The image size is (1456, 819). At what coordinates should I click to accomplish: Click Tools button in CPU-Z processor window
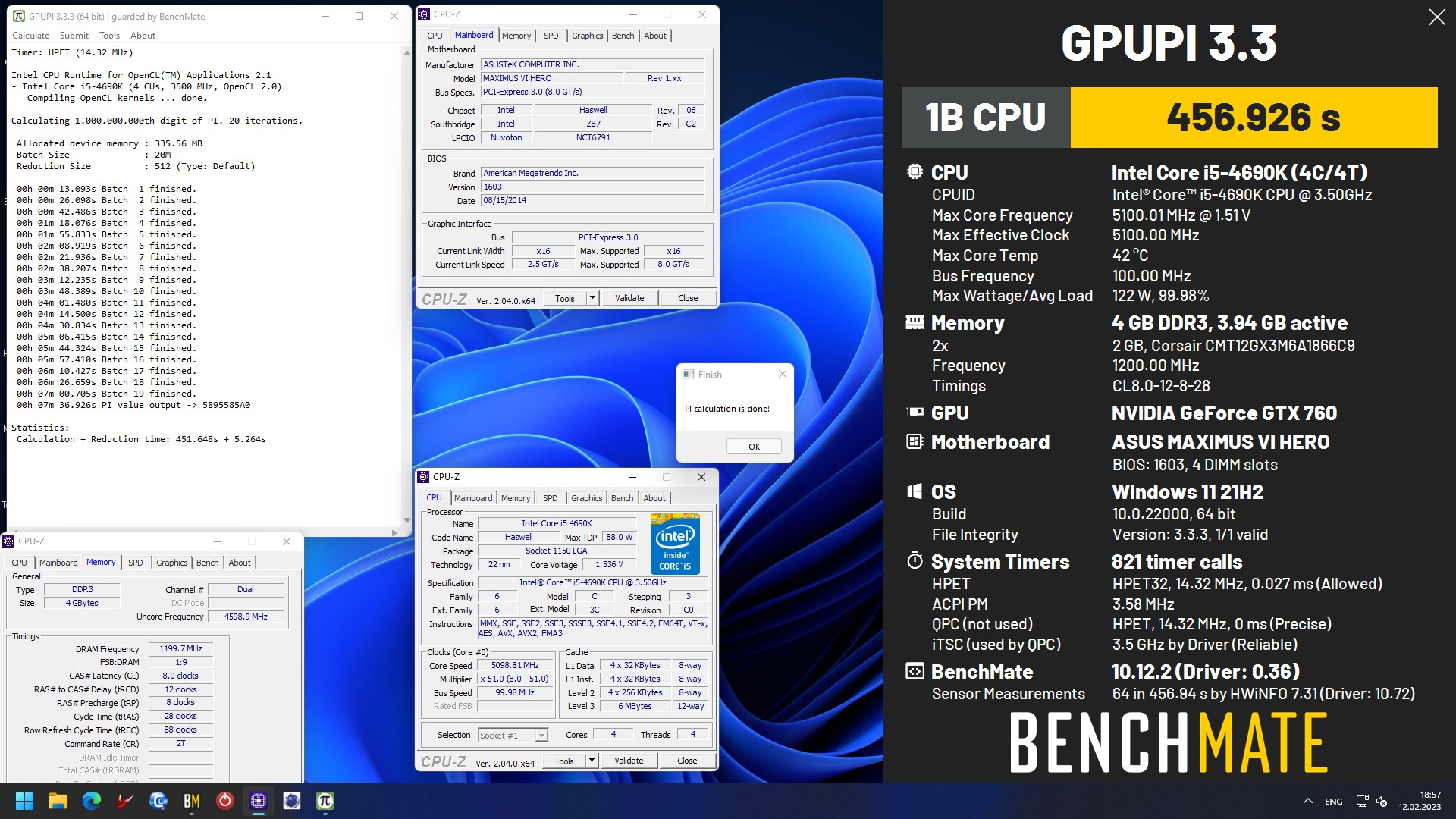click(x=564, y=761)
